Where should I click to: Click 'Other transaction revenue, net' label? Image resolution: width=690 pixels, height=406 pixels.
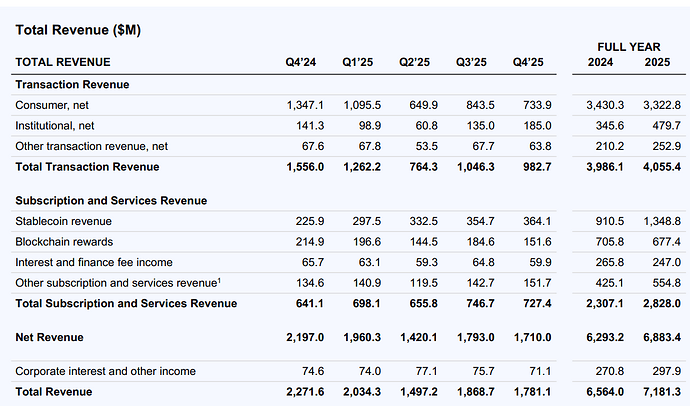click(x=92, y=146)
